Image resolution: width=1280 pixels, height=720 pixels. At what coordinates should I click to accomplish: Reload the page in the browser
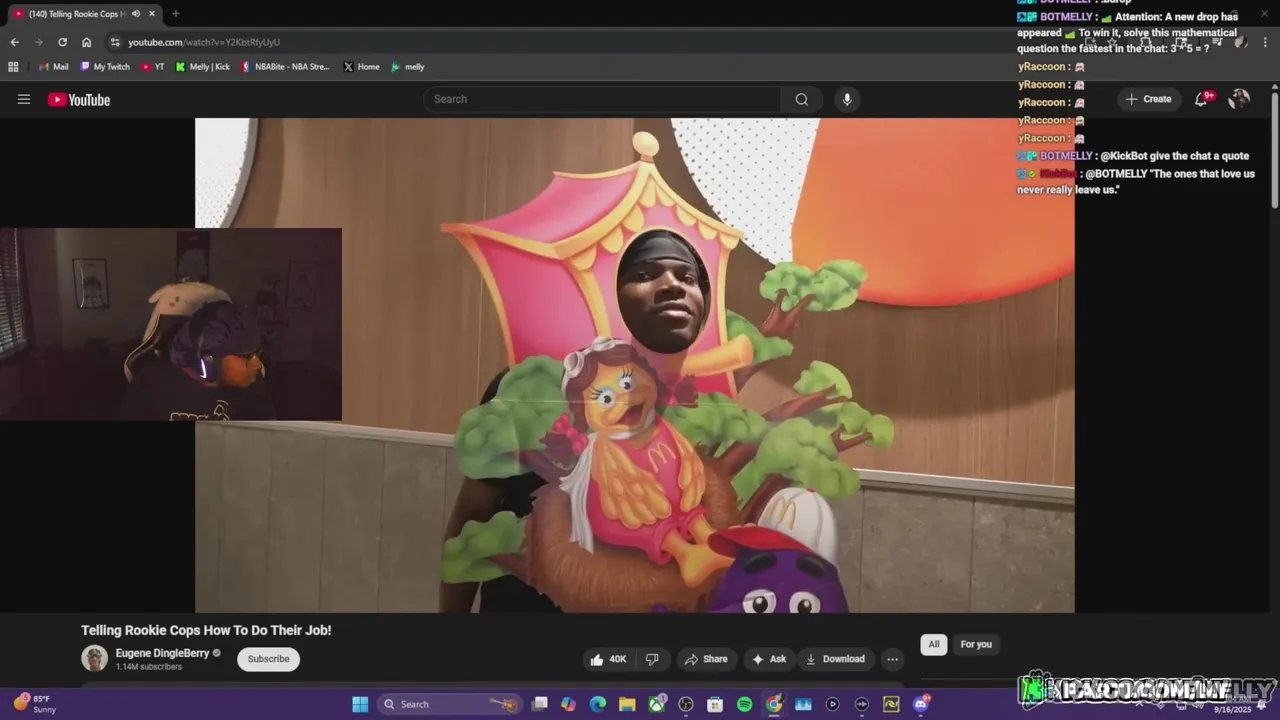tap(62, 42)
